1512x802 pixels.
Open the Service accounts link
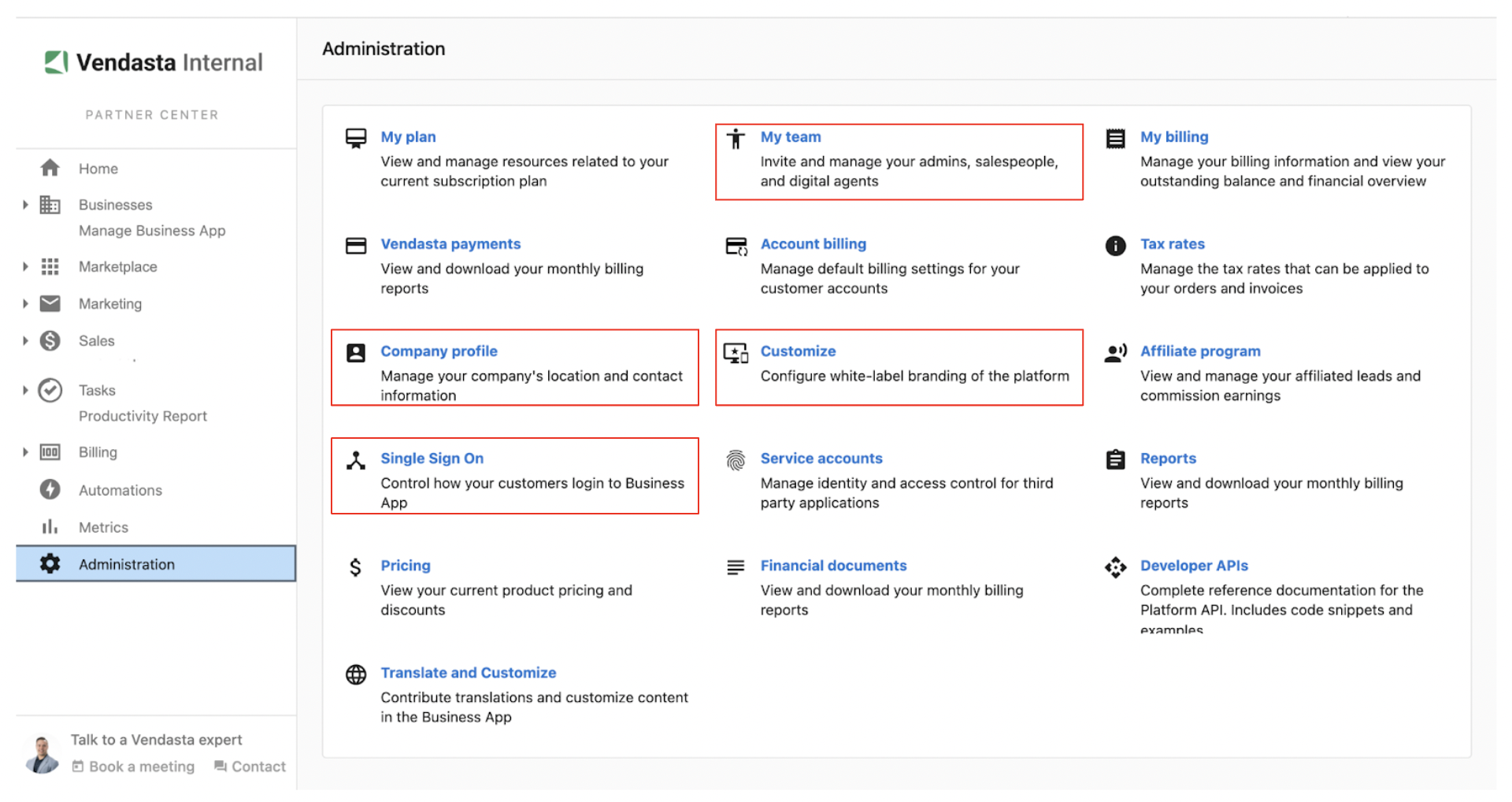click(821, 458)
